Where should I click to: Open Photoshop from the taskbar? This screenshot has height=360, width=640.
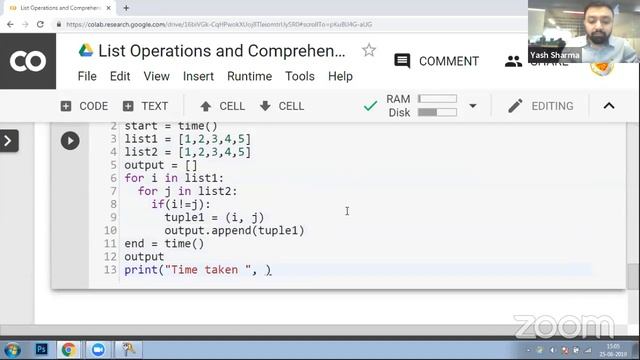(41, 349)
